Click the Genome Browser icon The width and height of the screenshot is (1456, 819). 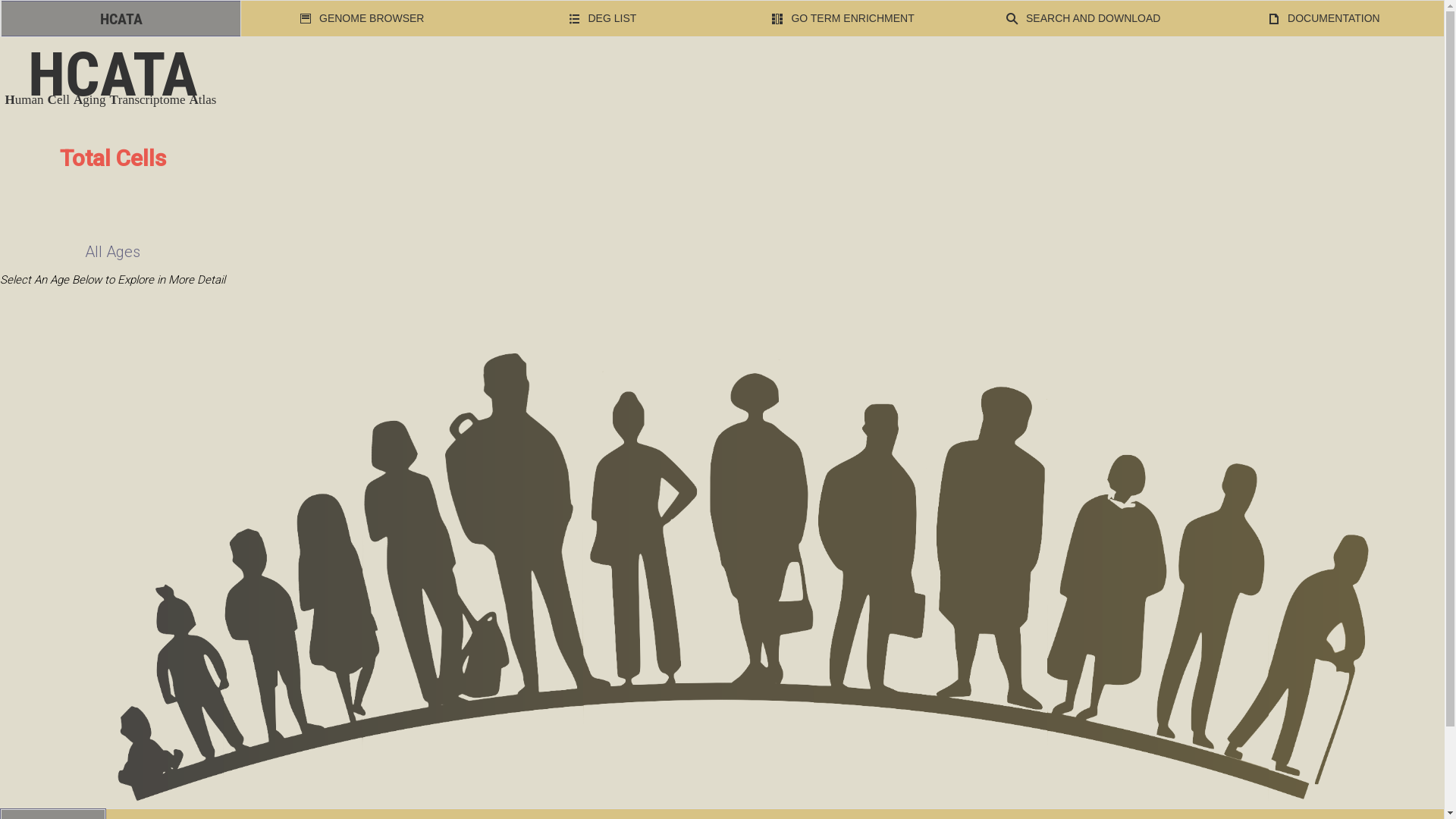pyautogui.click(x=306, y=19)
